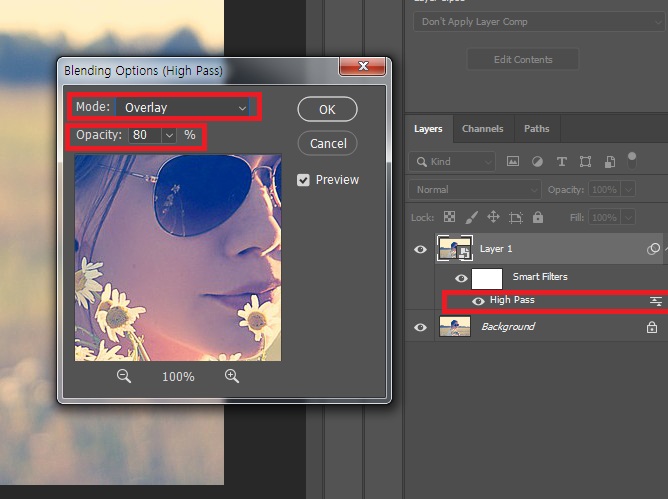
Task: Lock transparent pixels icon
Action: tap(449, 217)
